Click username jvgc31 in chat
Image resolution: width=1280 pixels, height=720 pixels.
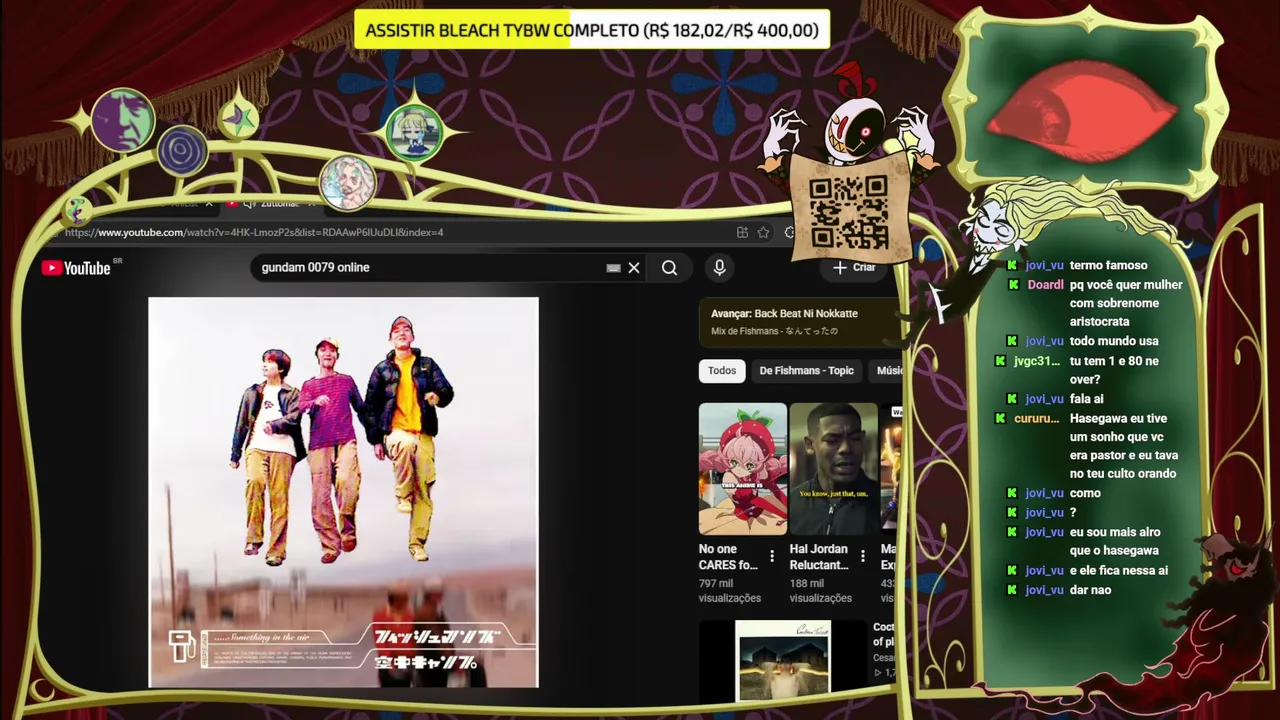(x=1037, y=361)
